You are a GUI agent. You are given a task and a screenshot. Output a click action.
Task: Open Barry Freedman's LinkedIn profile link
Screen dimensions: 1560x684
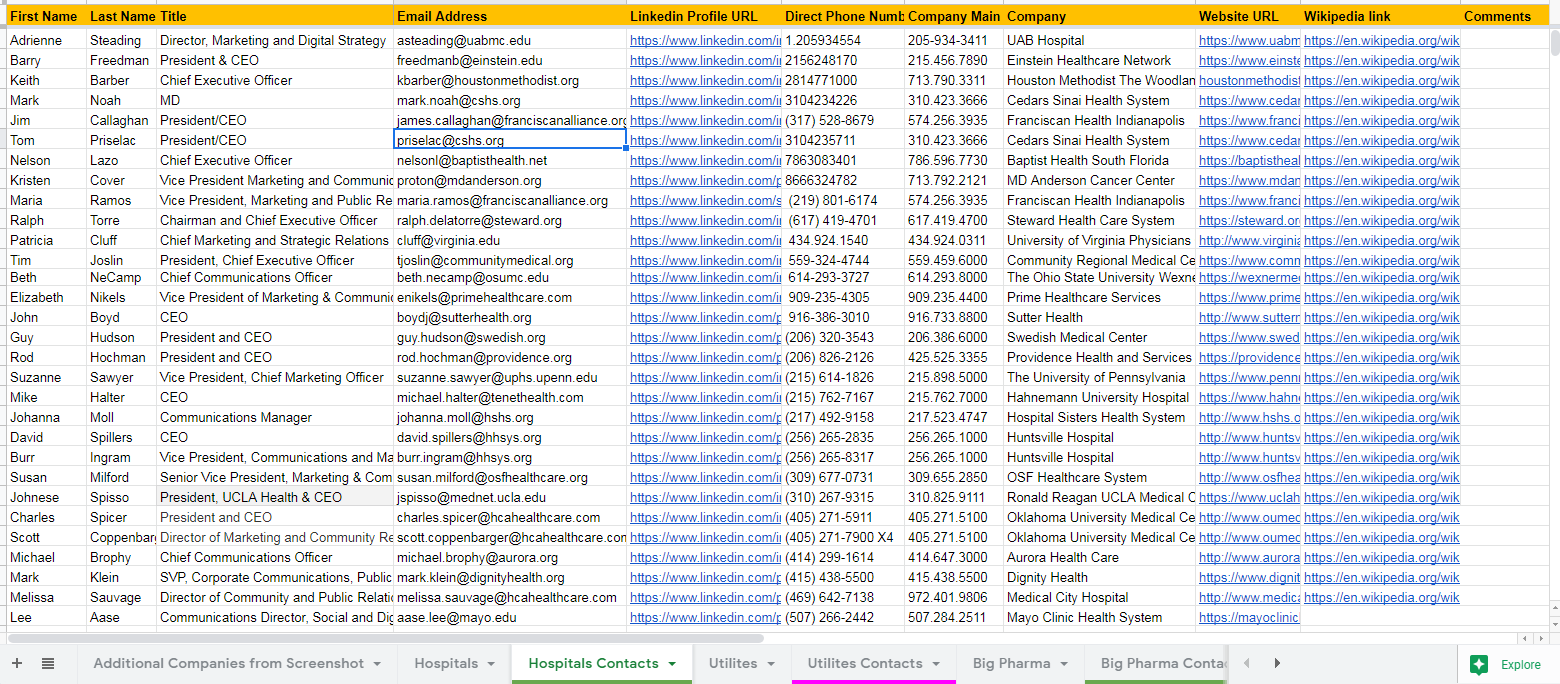705,60
